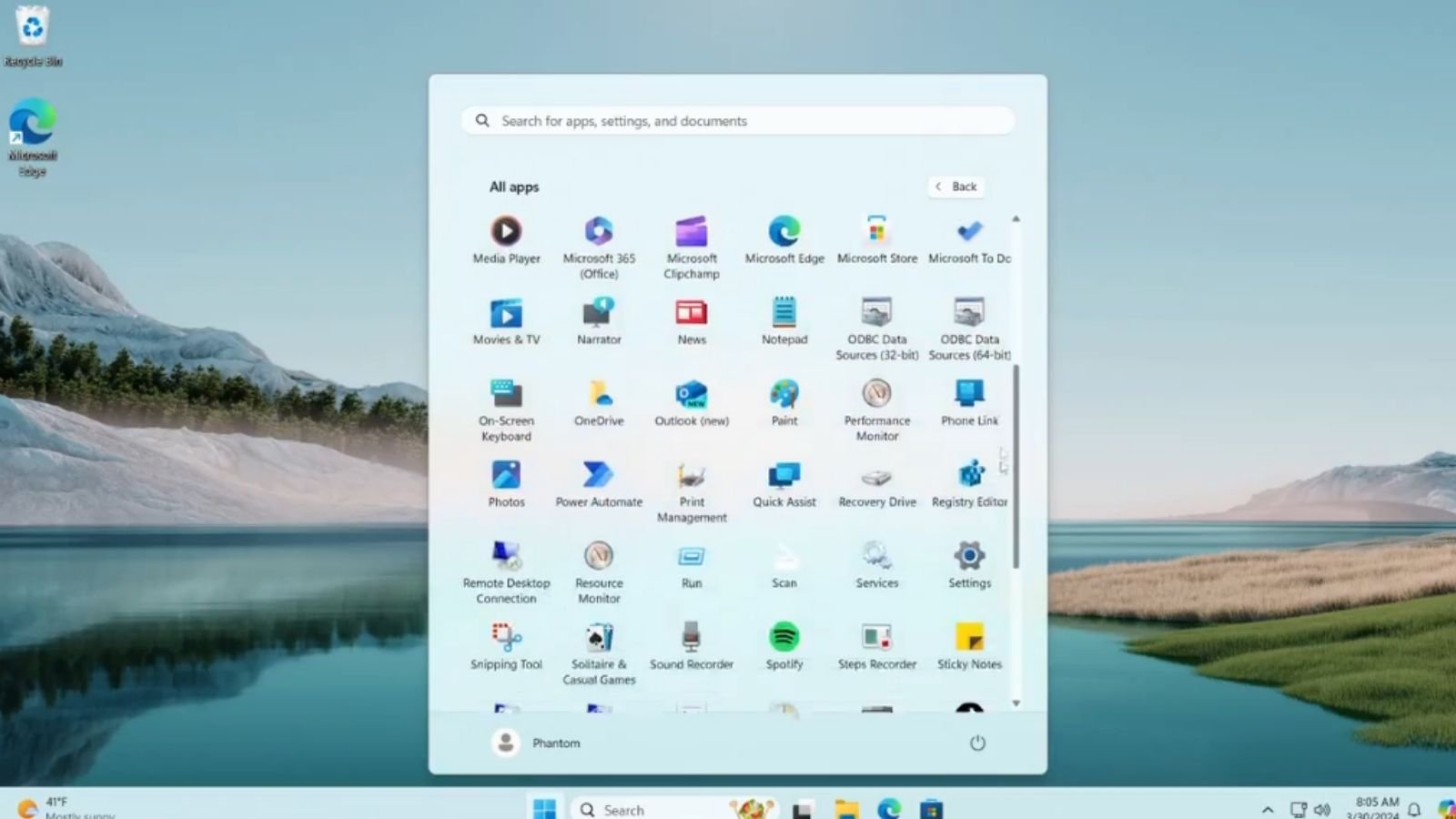1456x819 pixels.
Task: Open Services
Action: (x=877, y=565)
